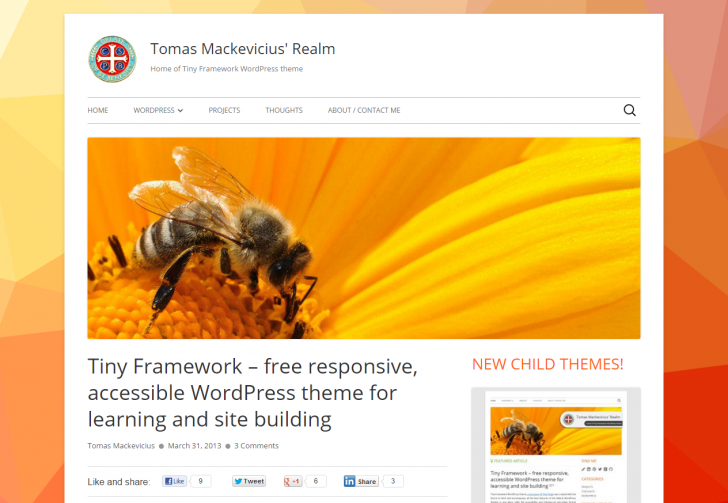Click the Tweet button

point(249,481)
